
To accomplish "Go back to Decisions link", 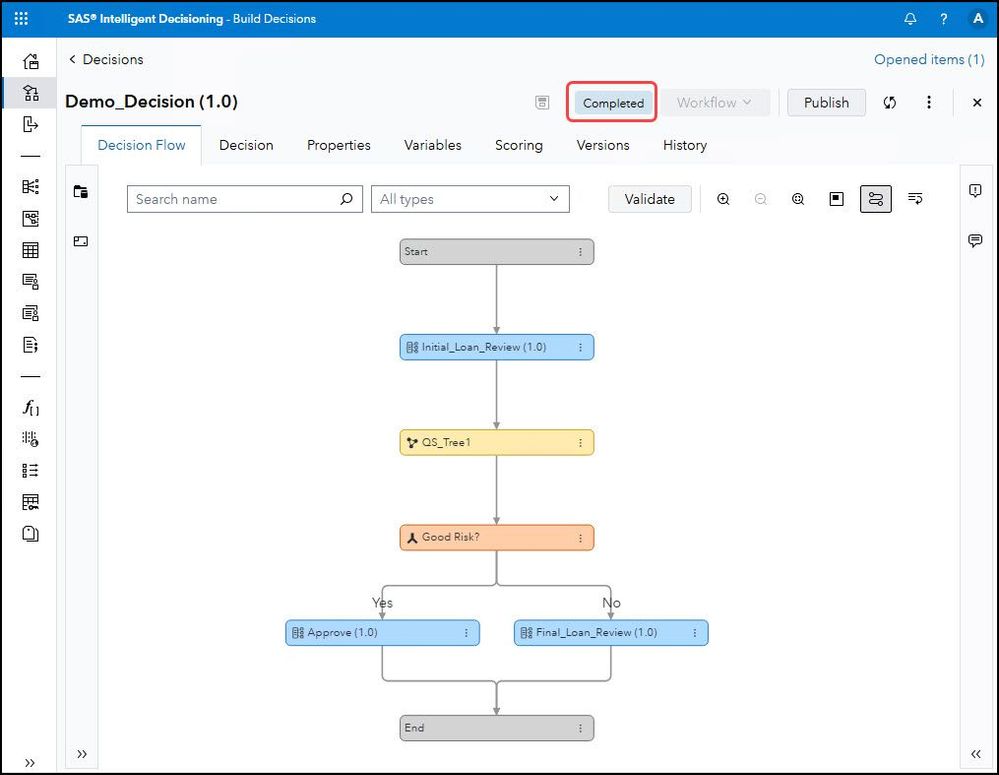I will 106,59.
